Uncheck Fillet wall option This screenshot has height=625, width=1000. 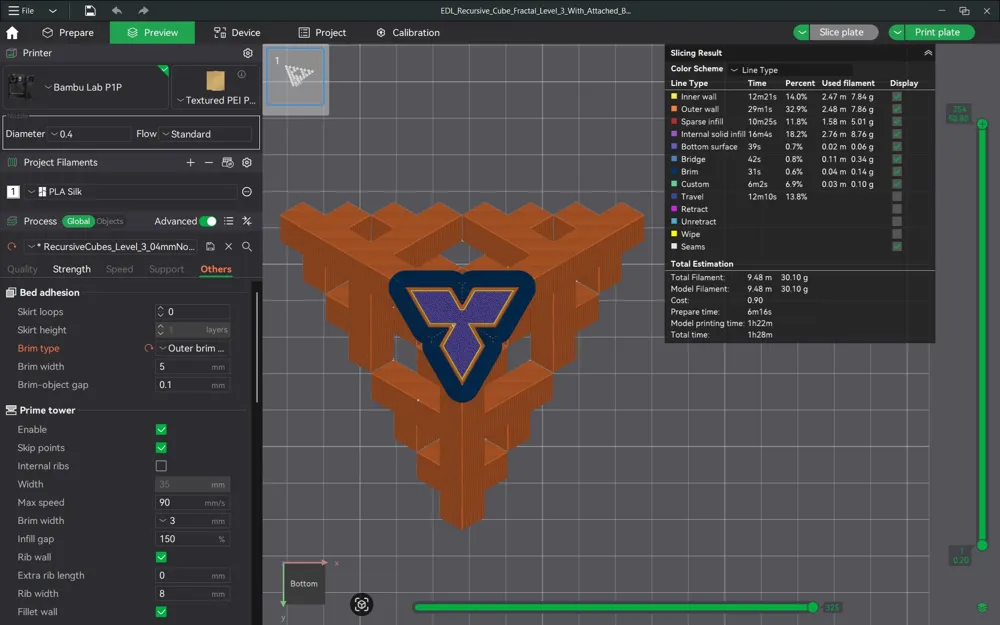[161, 612]
